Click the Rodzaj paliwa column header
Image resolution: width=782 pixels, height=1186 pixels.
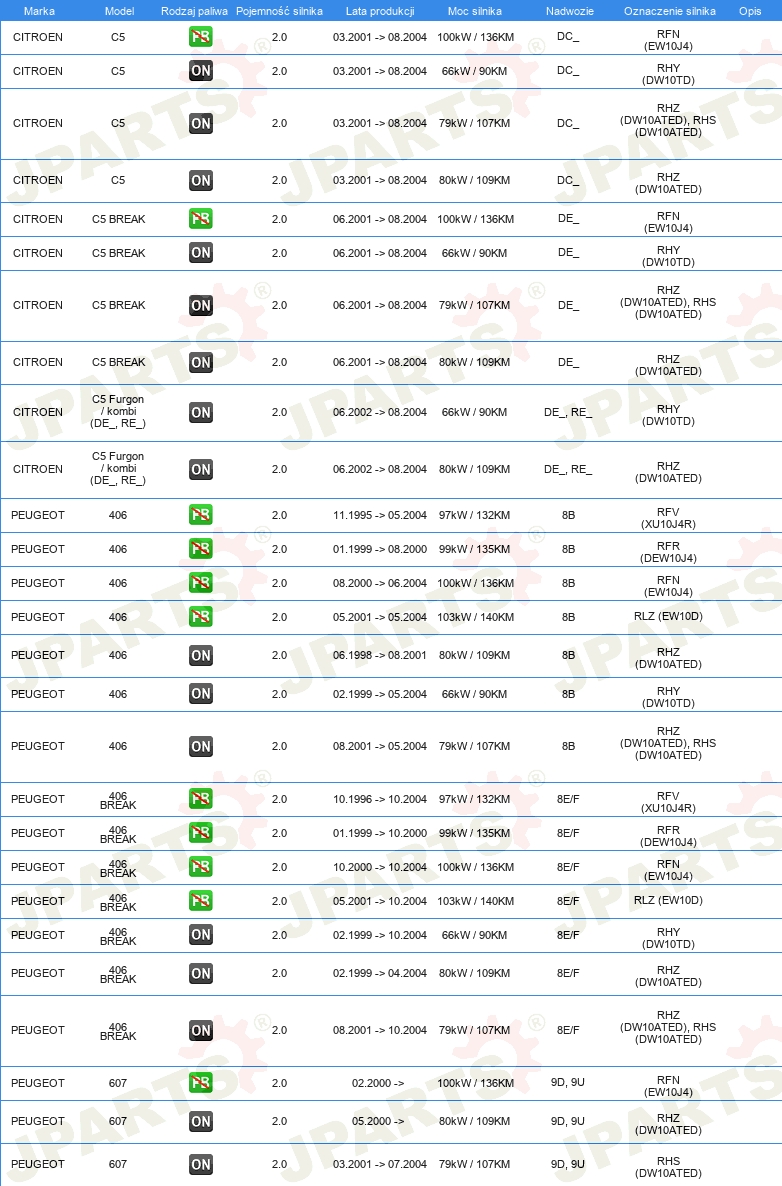tap(194, 11)
